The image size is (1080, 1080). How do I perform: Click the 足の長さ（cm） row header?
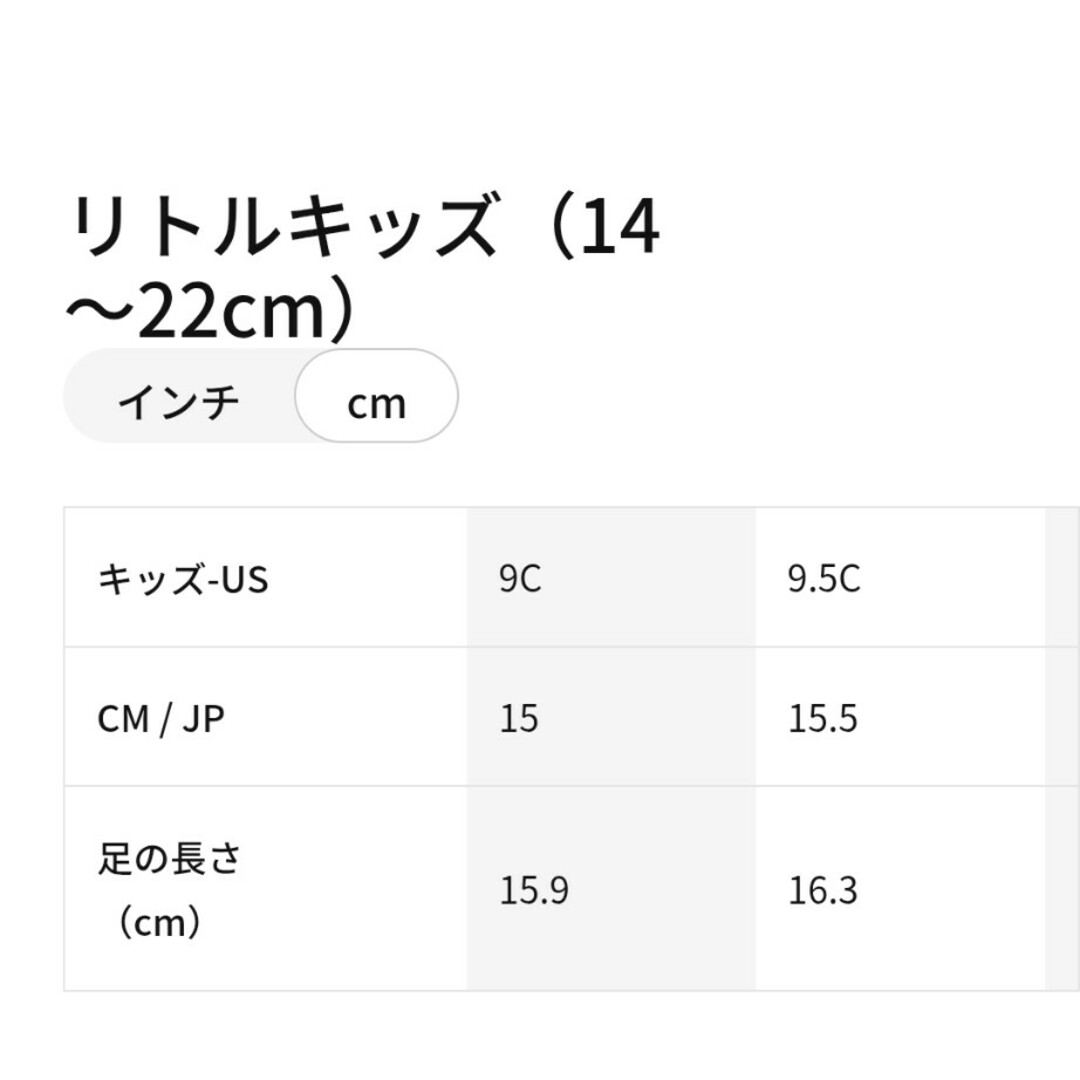tap(266, 889)
